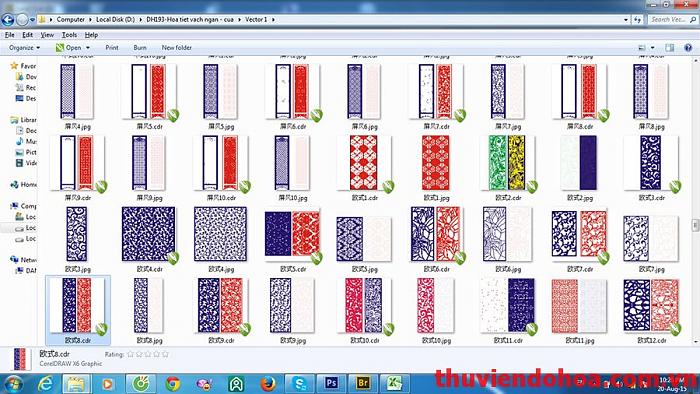Change view with the view icon button

[642, 47]
